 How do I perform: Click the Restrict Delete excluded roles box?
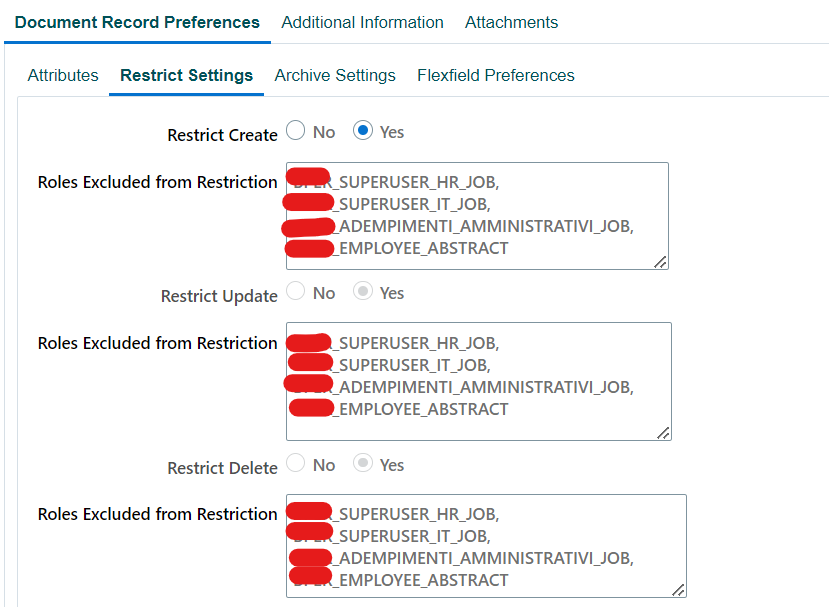(x=487, y=545)
